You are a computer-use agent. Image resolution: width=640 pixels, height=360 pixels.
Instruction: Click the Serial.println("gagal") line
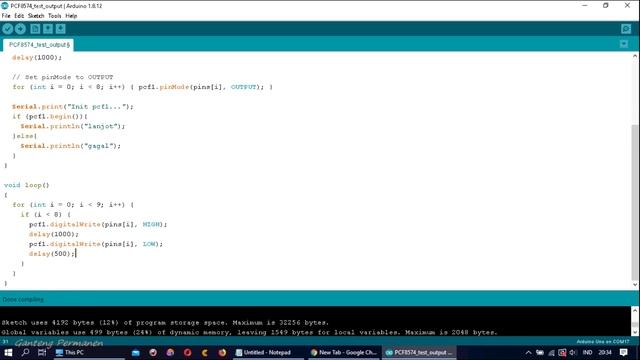71,146
